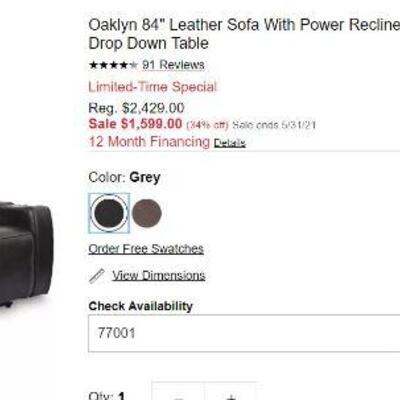Click the Limited-Time Special label
The width and height of the screenshot is (400, 400).
coord(153,87)
